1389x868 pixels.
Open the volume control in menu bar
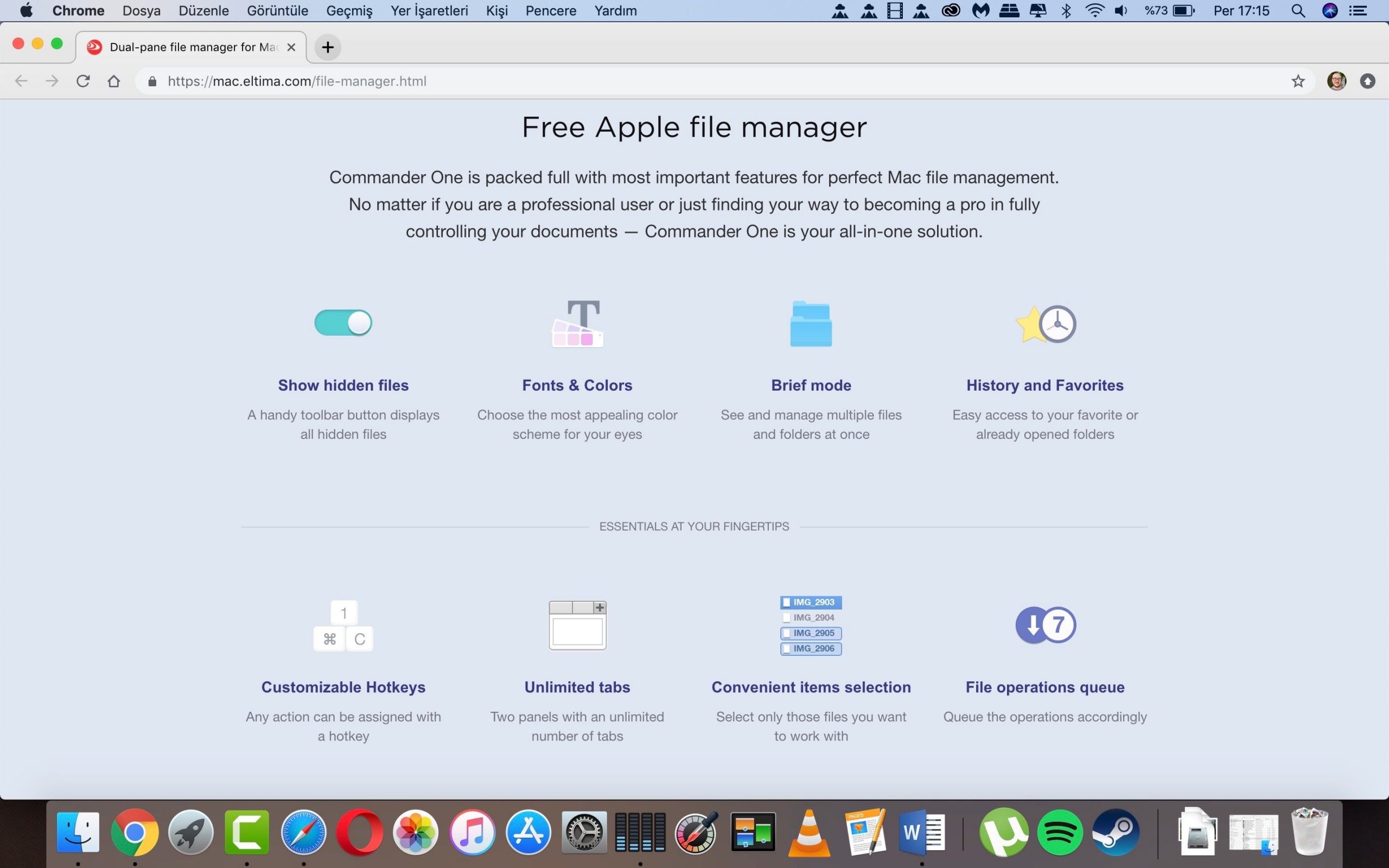pos(1120,11)
